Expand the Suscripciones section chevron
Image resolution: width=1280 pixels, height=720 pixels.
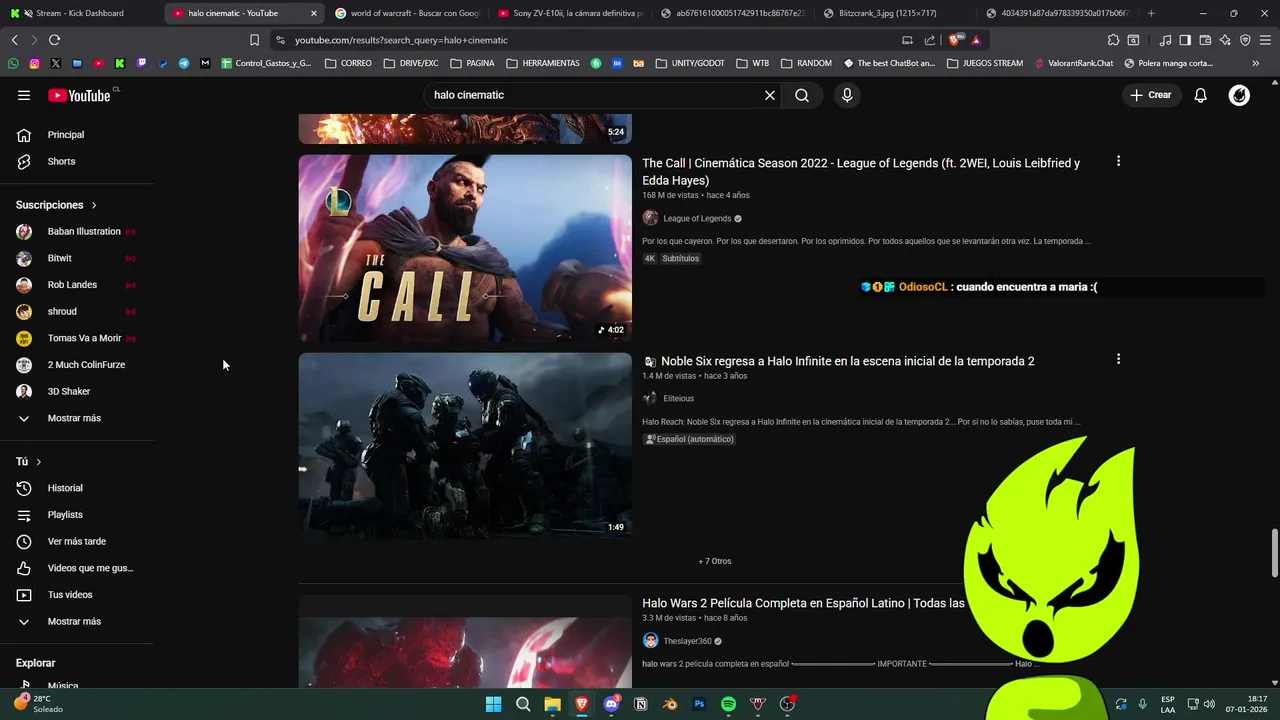[x=94, y=205]
